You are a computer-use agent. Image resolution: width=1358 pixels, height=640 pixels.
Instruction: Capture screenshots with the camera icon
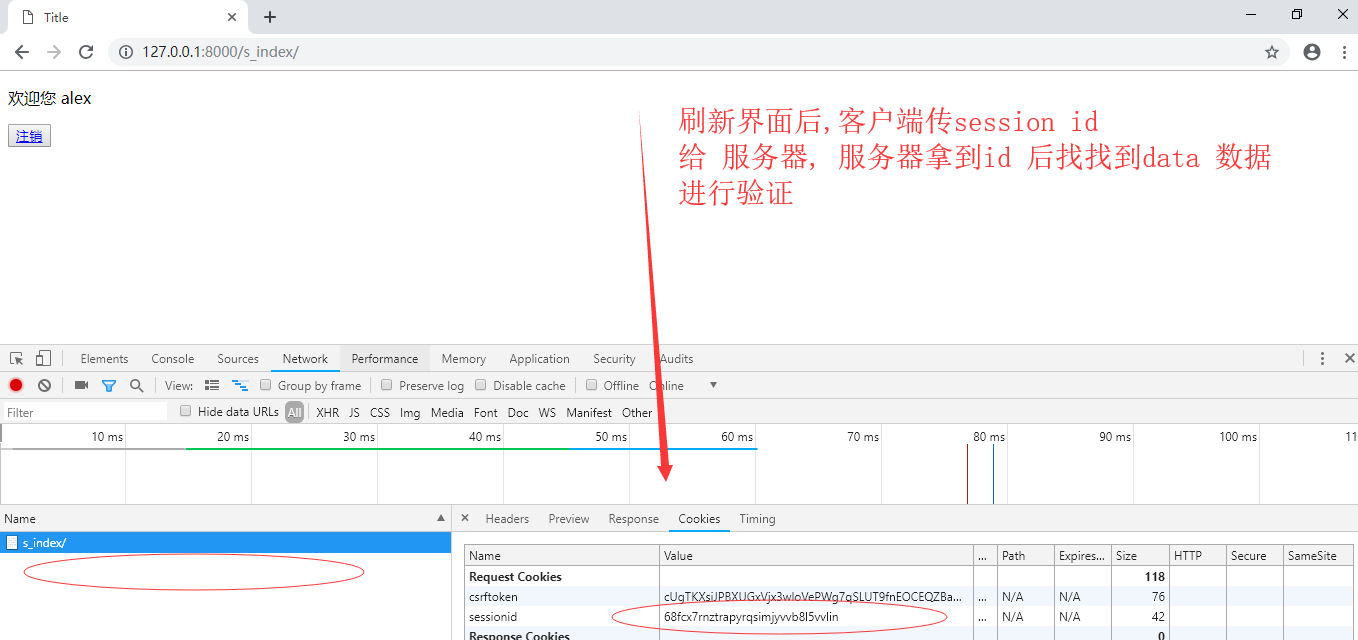pyautogui.click(x=82, y=386)
